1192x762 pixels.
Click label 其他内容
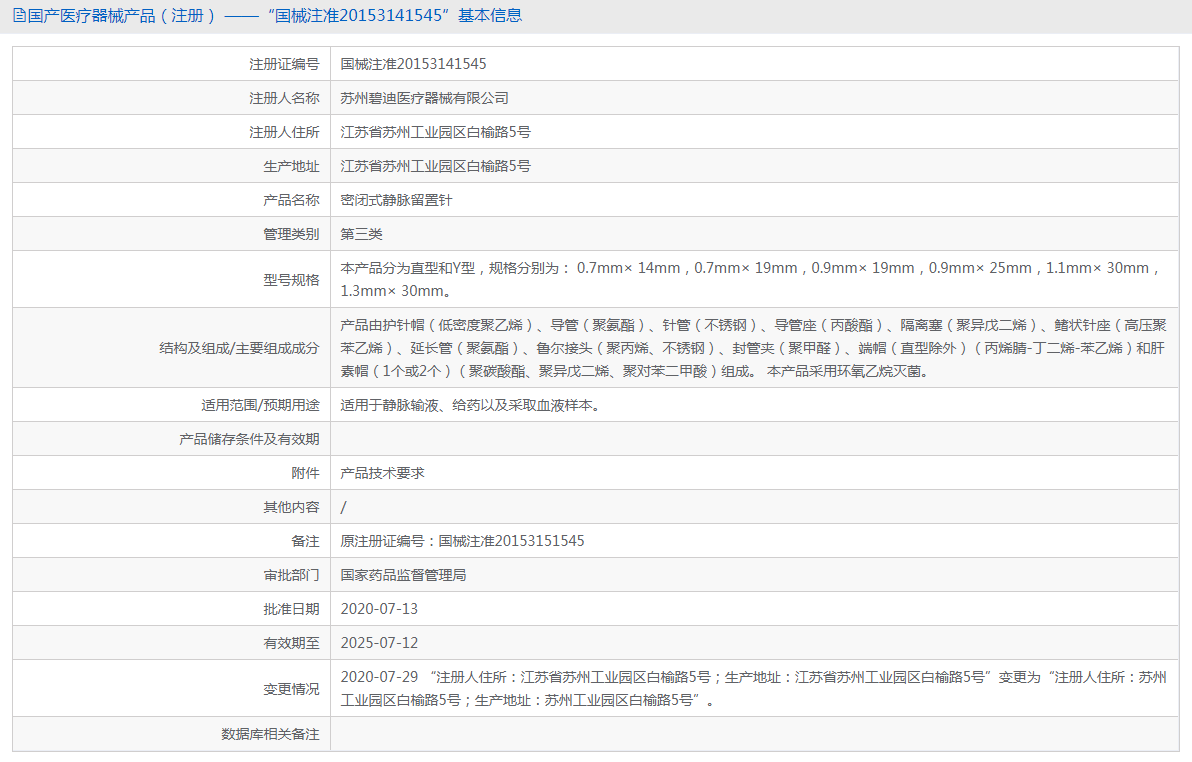291,507
